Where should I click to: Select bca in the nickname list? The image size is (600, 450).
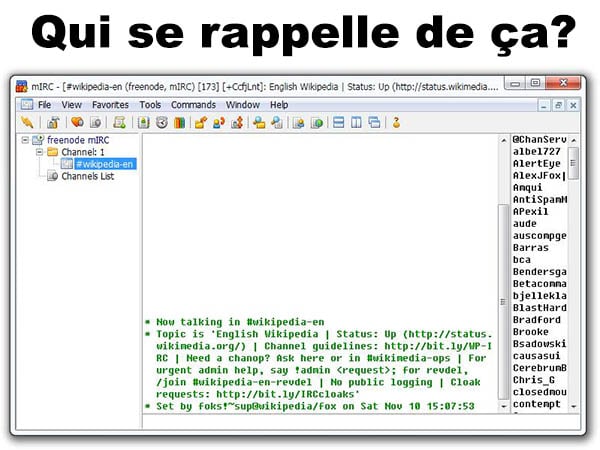522,259
